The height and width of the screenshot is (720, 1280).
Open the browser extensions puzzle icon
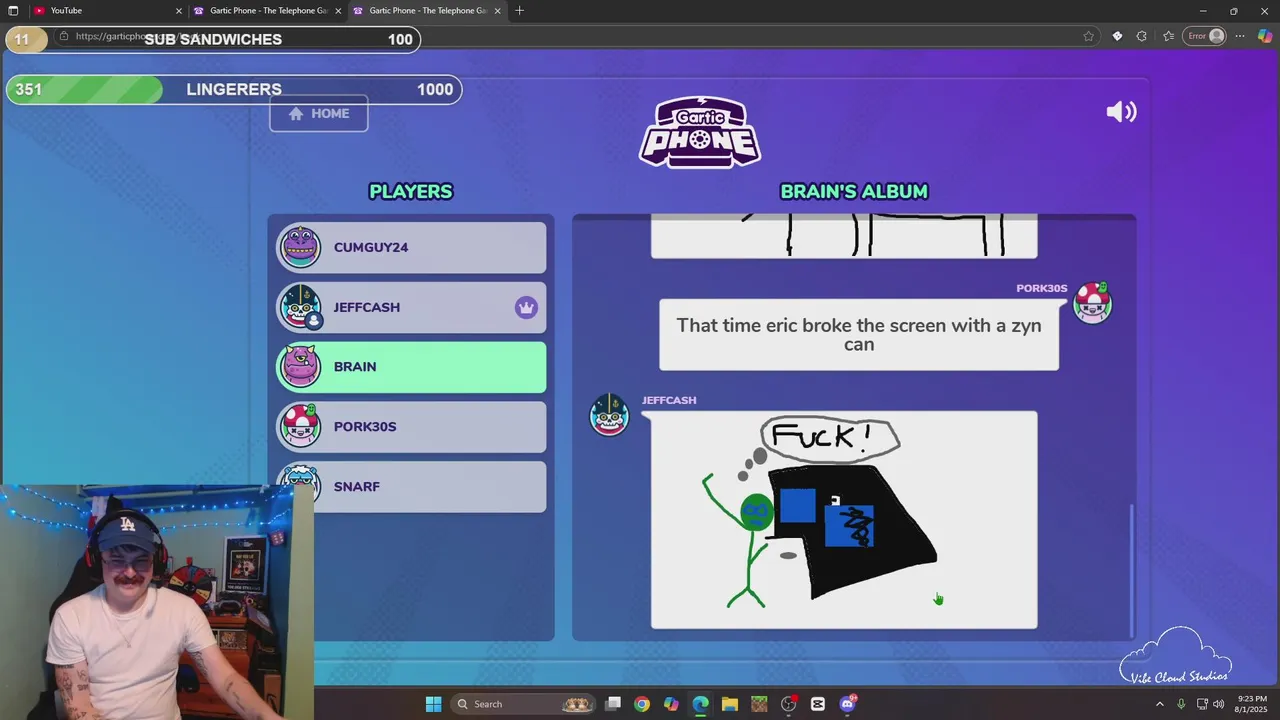pos(1141,37)
